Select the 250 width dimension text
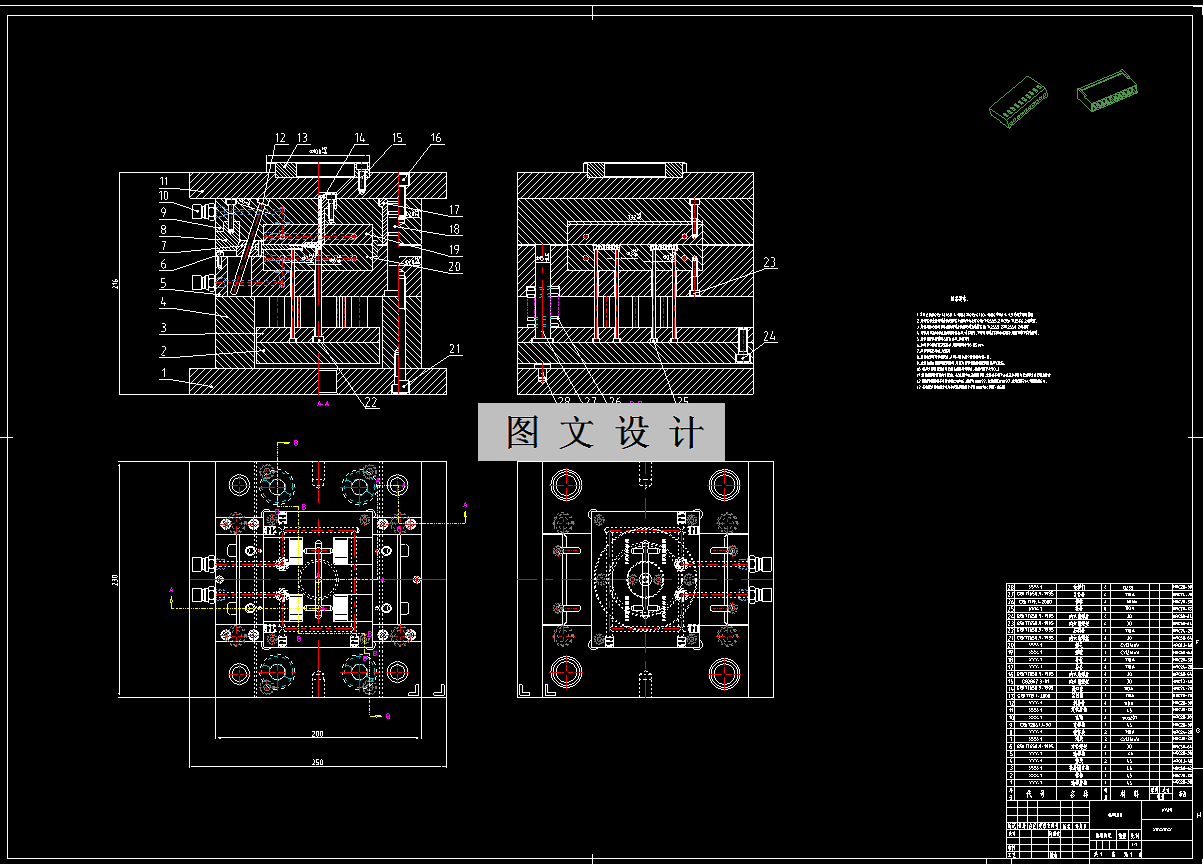1203x864 pixels. tap(317, 763)
